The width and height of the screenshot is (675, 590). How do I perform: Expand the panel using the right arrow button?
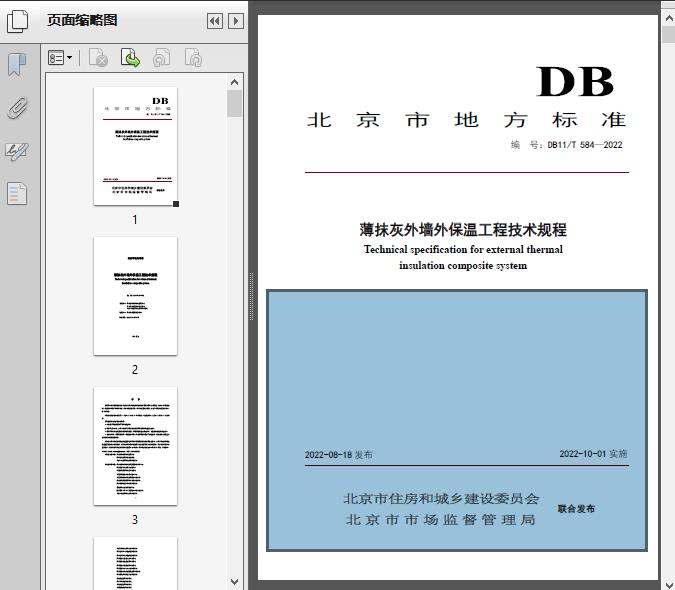click(235, 21)
